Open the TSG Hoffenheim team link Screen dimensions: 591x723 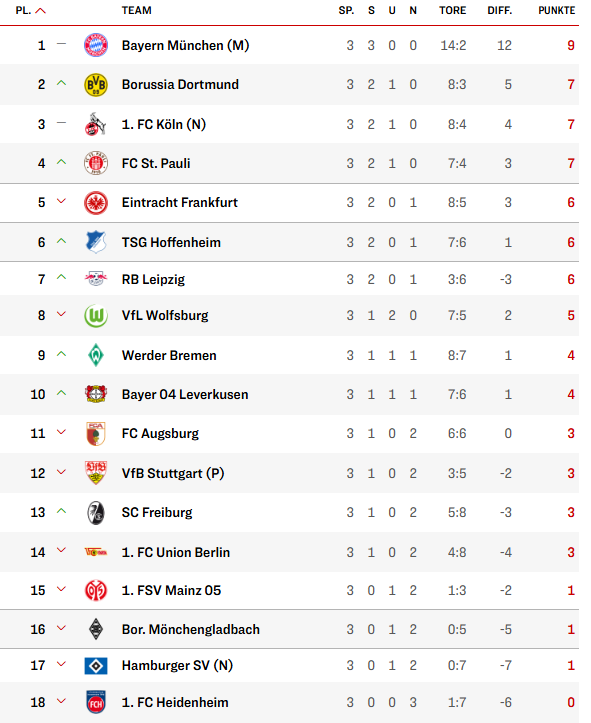point(171,243)
